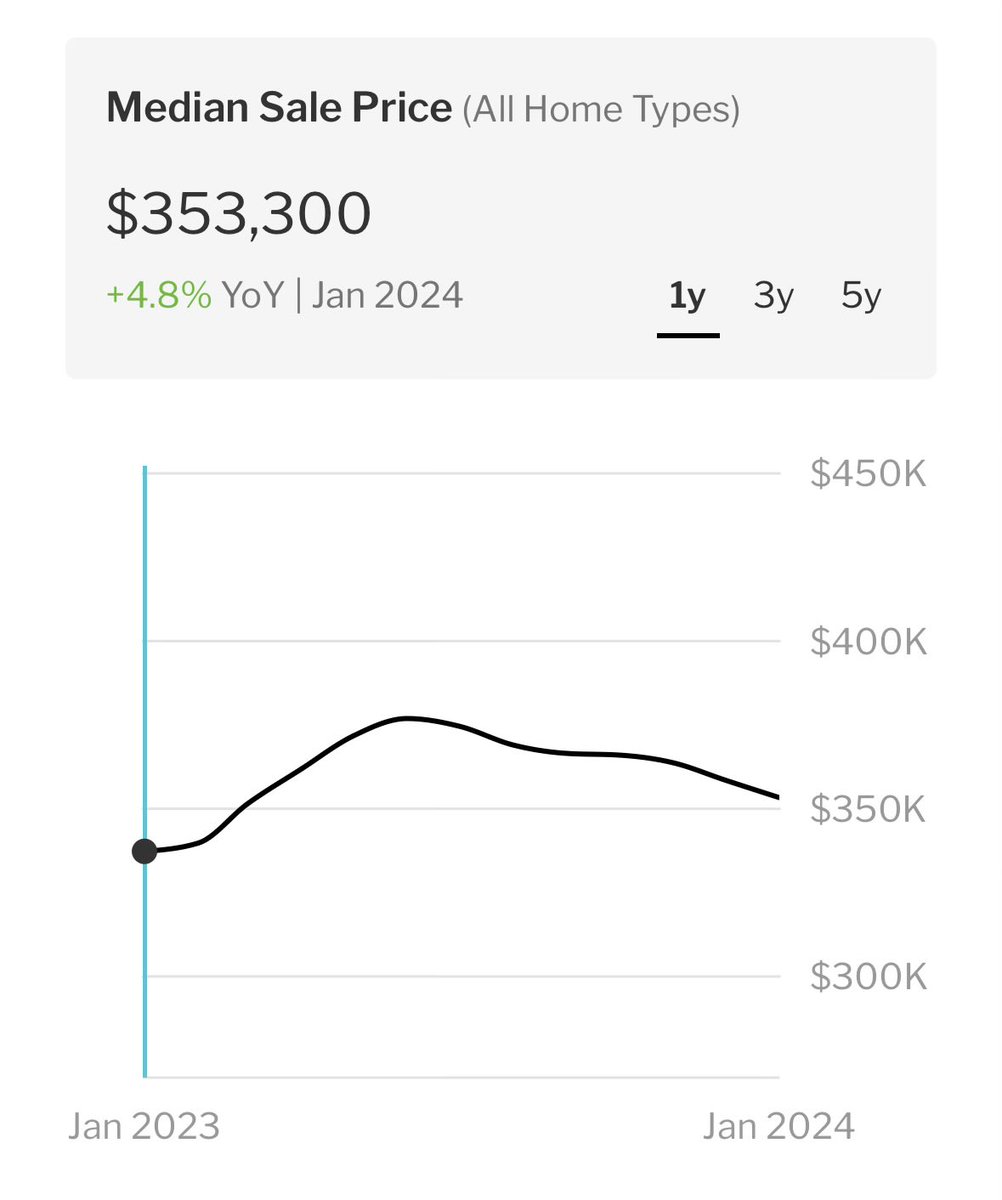Click the (All Home Types) subtitle
The height and width of the screenshot is (1200, 1002).
(601, 109)
